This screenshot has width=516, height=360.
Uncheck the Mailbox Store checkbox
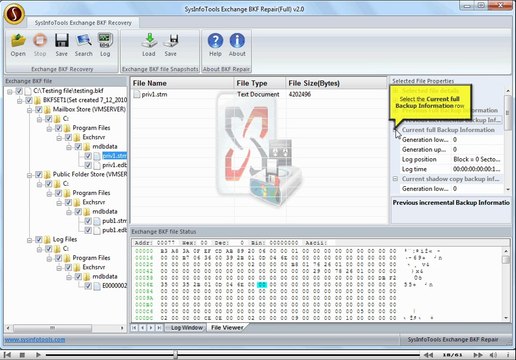(39, 109)
